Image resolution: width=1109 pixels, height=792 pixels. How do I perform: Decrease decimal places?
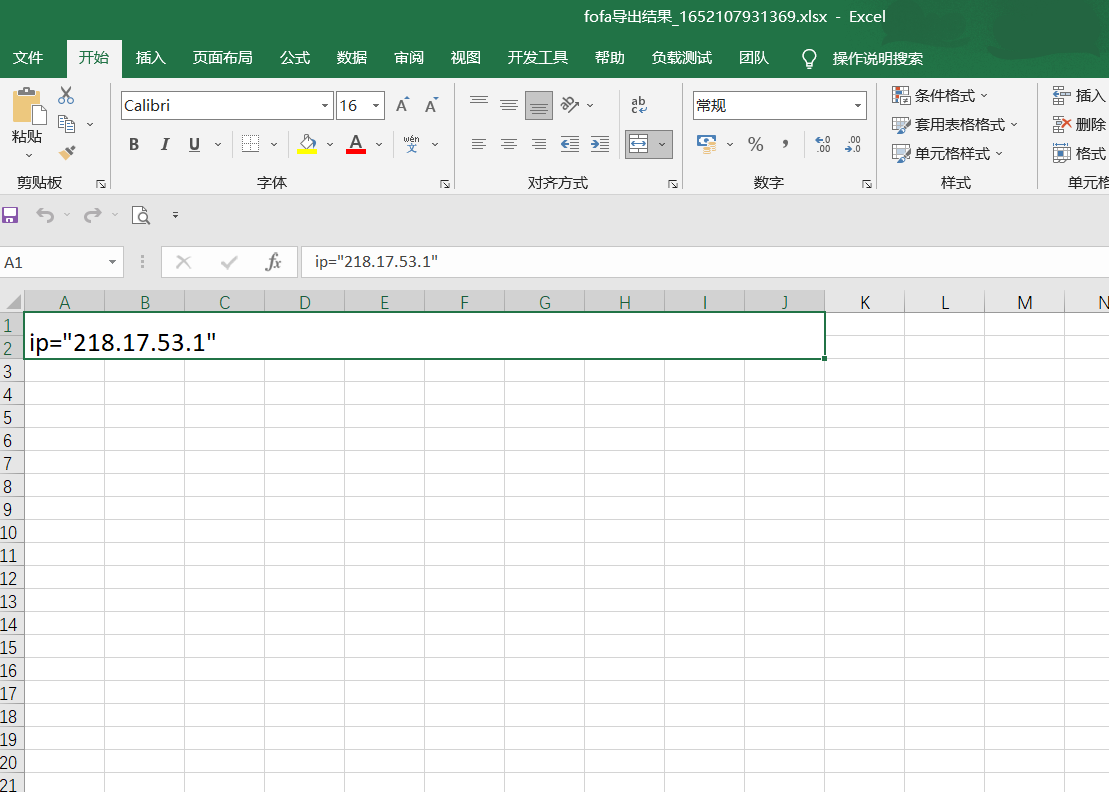pyautogui.click(x=853, y=144)
